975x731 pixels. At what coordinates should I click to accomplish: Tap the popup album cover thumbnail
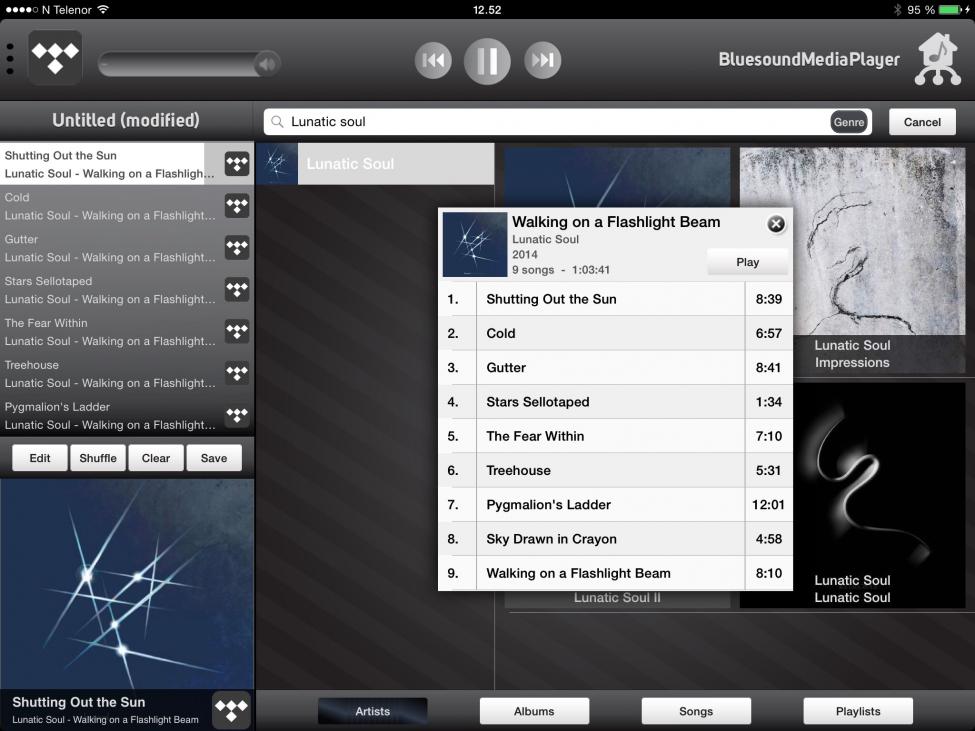point(474,244)
